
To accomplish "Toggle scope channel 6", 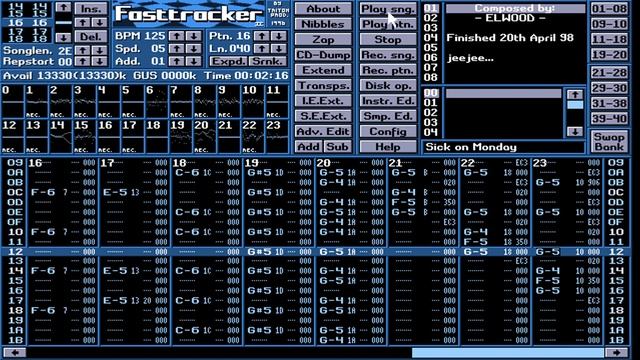I will (156, 101).
